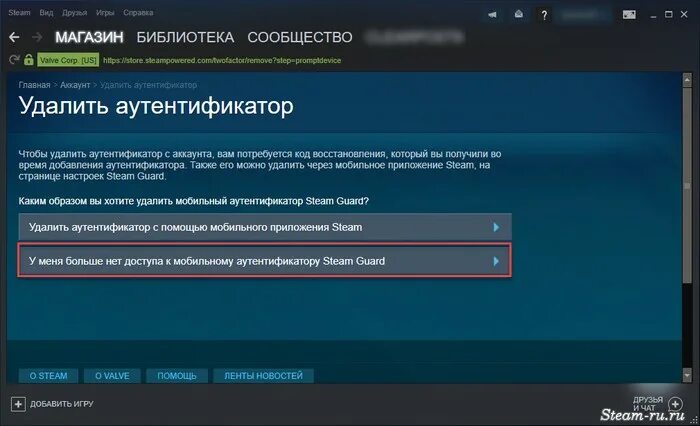Switch to Big Picture mode icon

(x=629, y=15)
